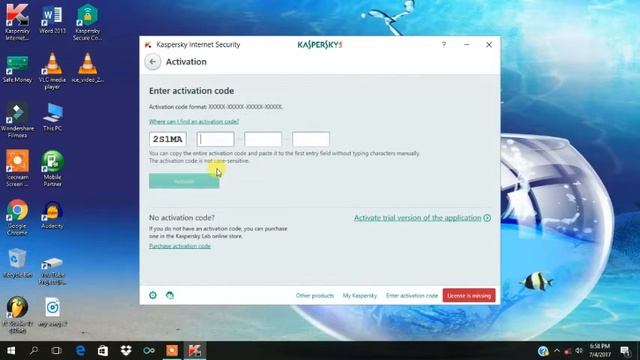The image size is (640, 360).
Task: Open Kaspersky Secure Connection desktop shortcut
Action: (x=87, y=22)
